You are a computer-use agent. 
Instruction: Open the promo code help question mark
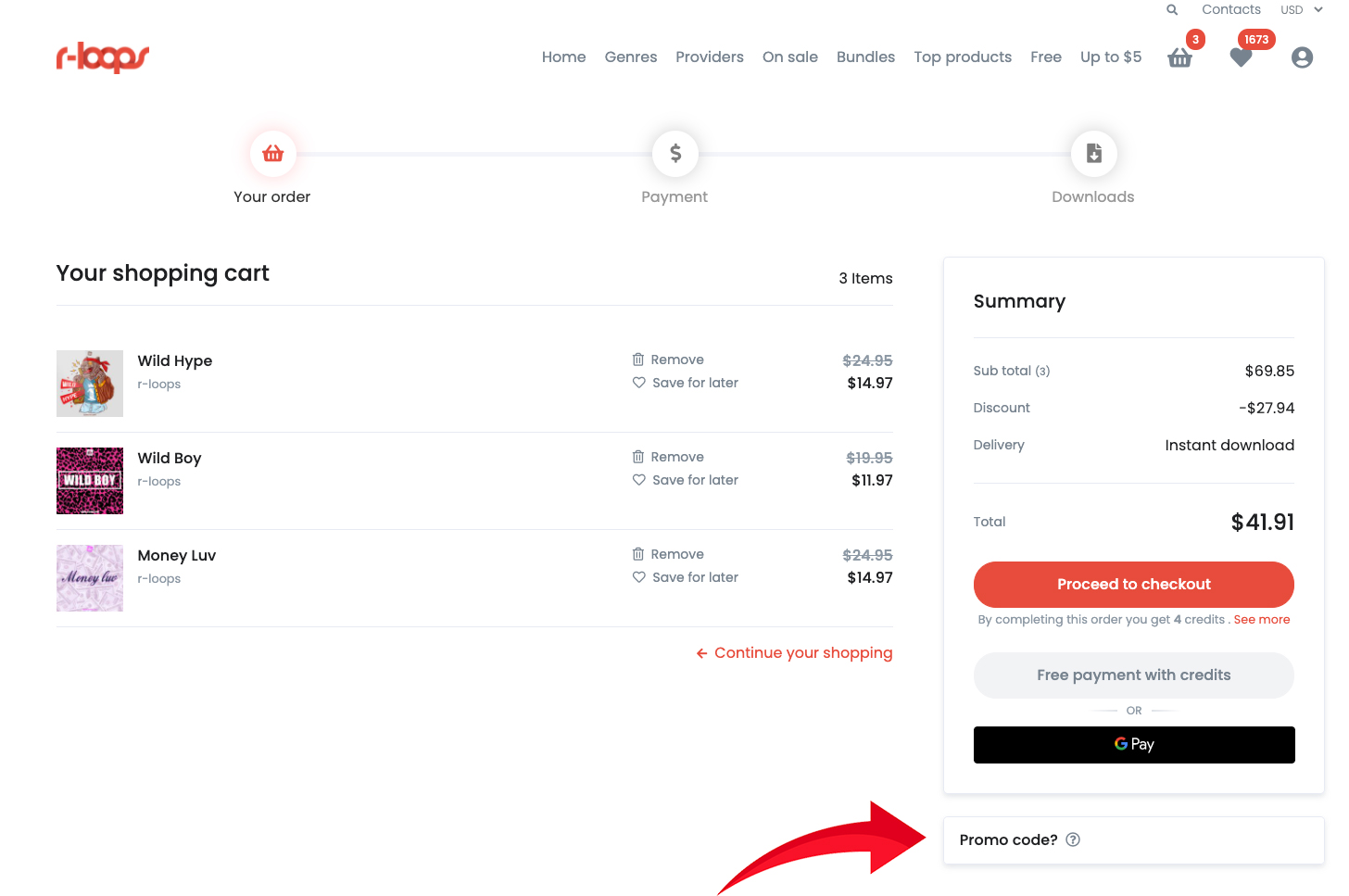1072,839
